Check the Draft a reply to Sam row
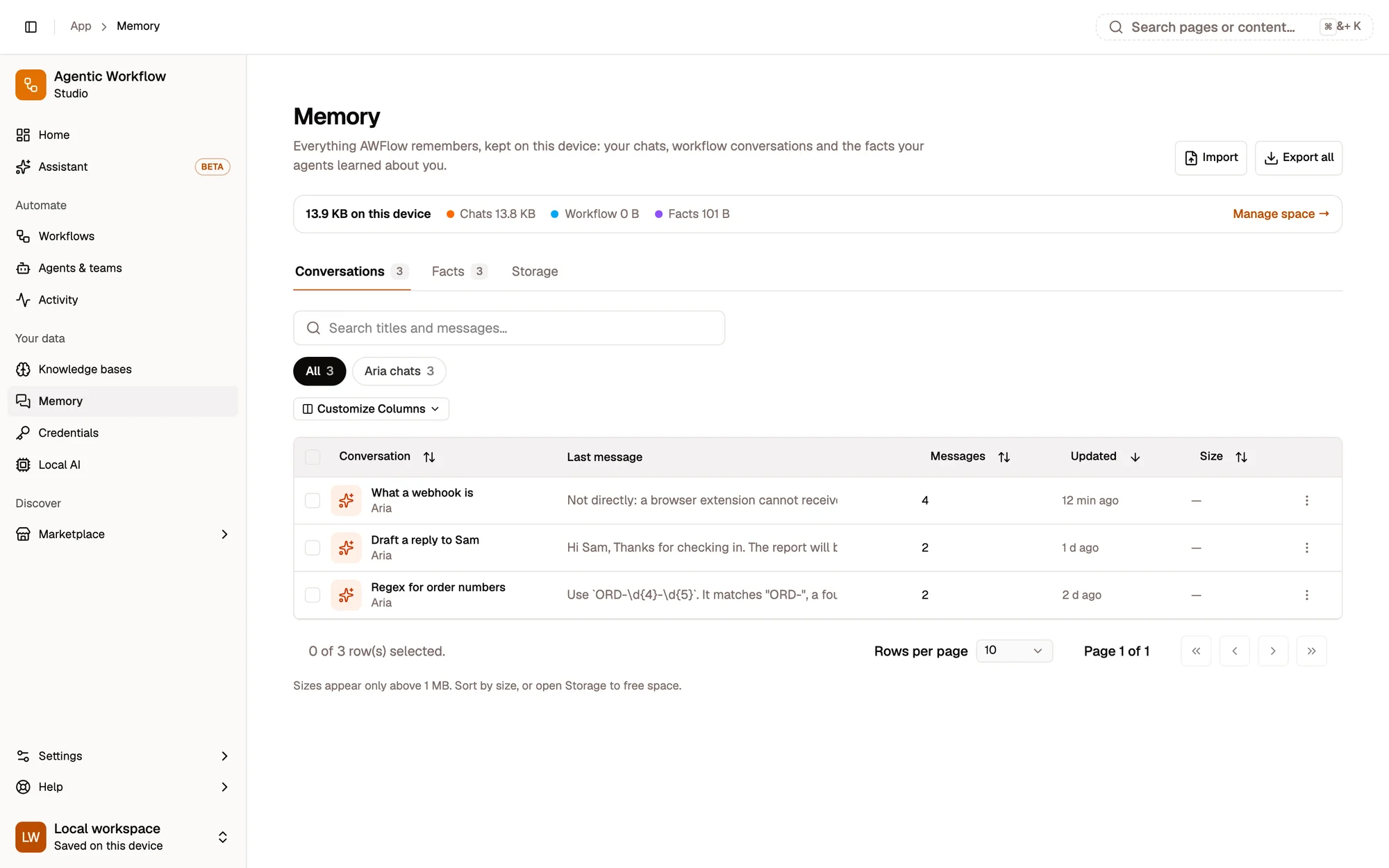The width and height of the screenshot is (1389, 868). pos(313,548)
